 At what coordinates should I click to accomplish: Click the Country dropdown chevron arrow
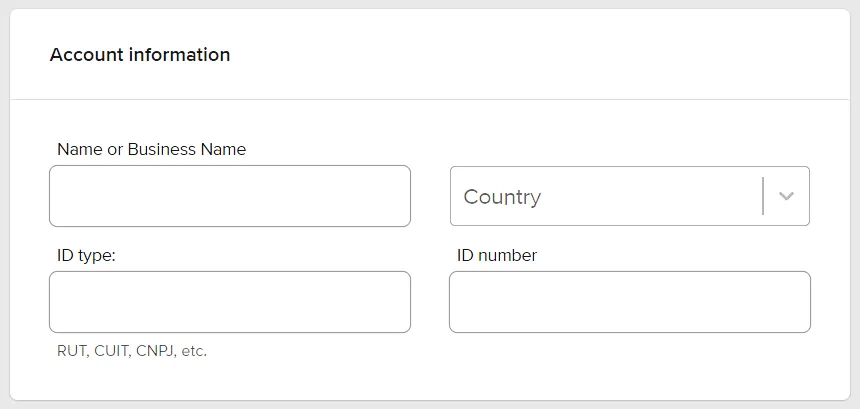coord(786,196)
